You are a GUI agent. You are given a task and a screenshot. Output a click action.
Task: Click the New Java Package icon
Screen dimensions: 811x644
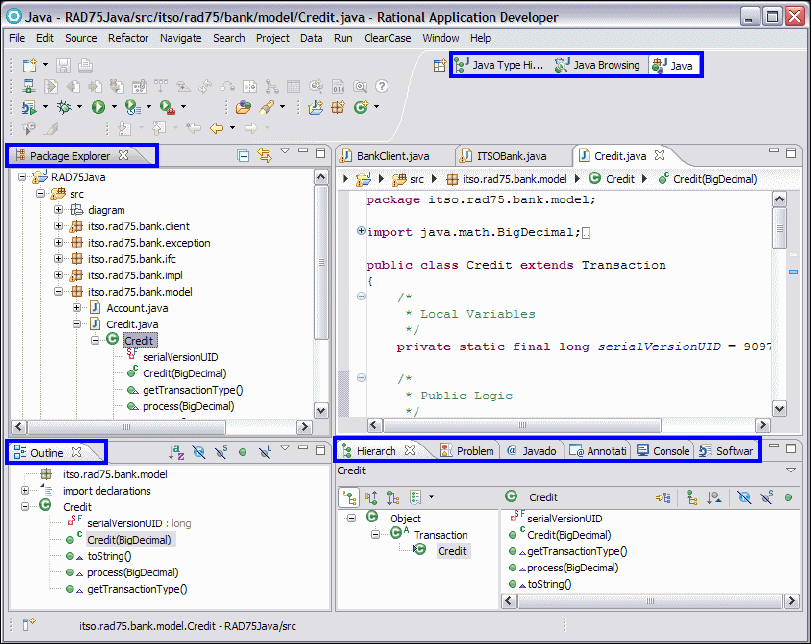338,107
